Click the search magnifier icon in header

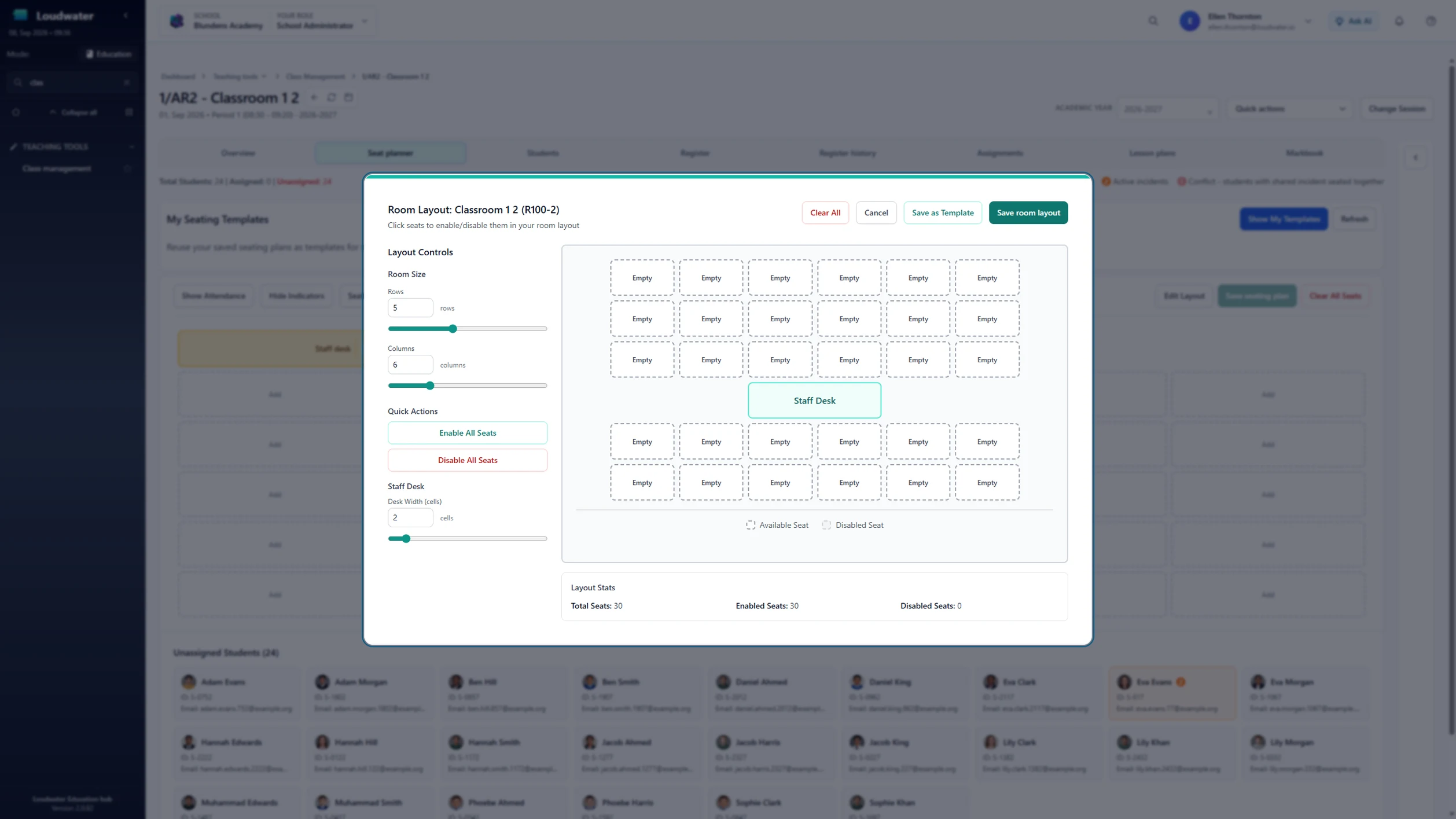coord(1153,21)
